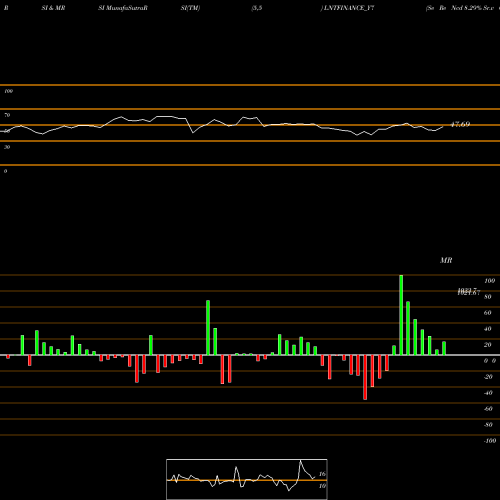The image size is (500, 500).
Task: Click the 'Ncd 8.29% Sr.x' description text
Action: coord(472,8)
